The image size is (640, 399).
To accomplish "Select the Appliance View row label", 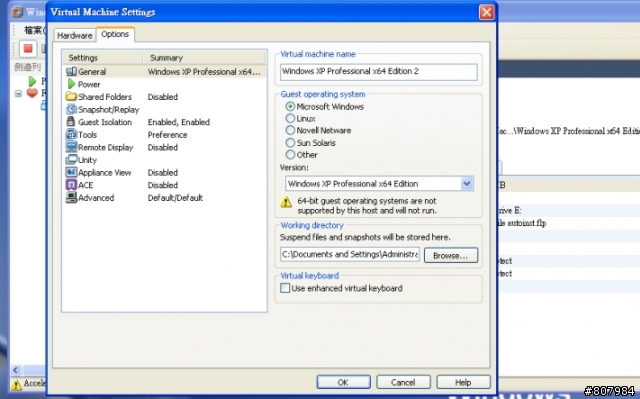I will tap(104, 173).
